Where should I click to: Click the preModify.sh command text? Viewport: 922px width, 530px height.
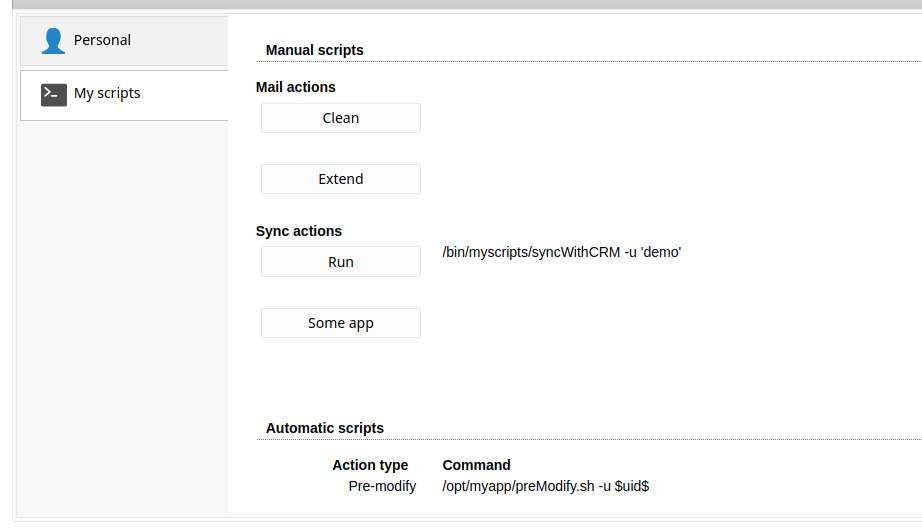point(546,486)
